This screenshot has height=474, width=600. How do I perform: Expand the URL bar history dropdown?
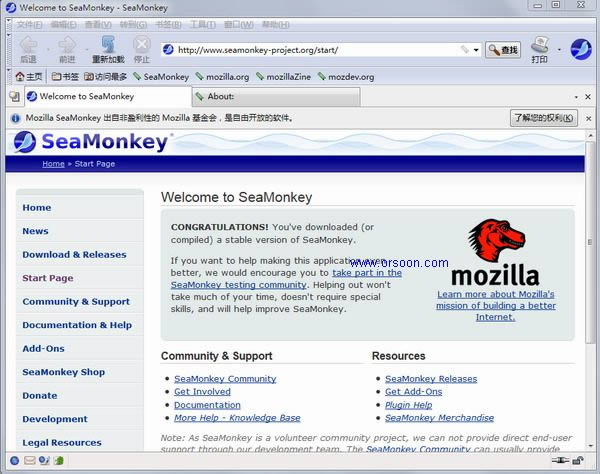click(476, 49)
